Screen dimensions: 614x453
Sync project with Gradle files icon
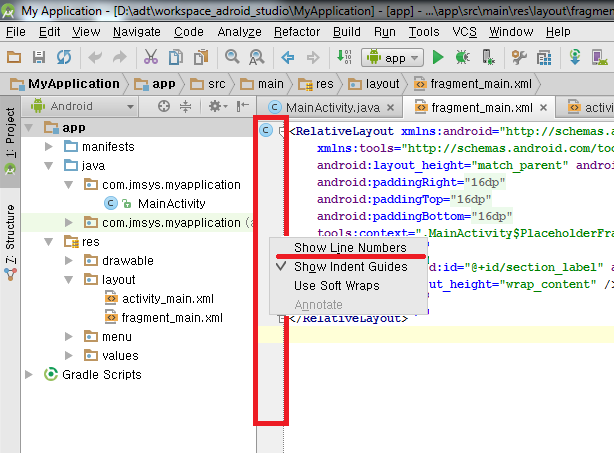575,57
